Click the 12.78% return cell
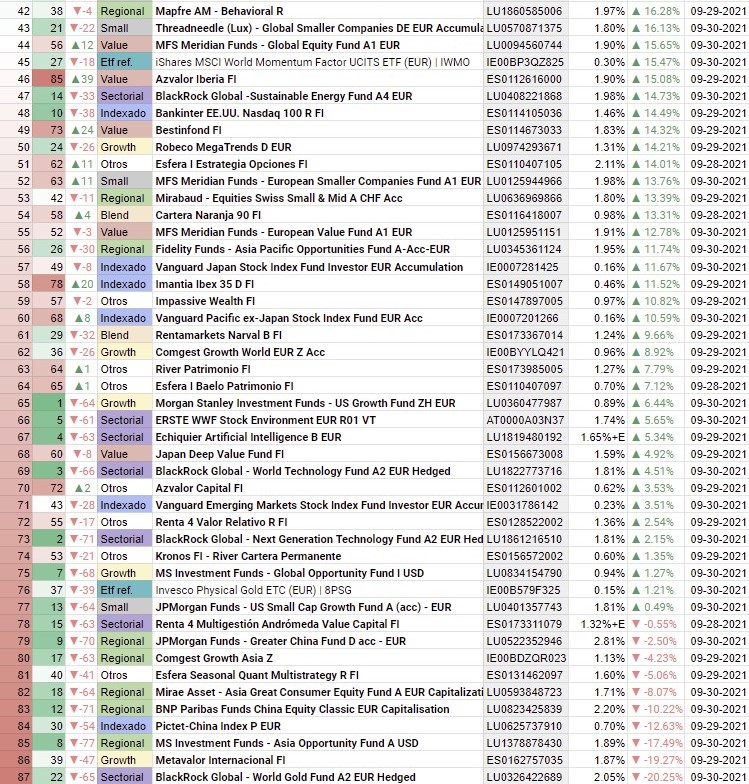749x784 pixels. click(656, 232)
